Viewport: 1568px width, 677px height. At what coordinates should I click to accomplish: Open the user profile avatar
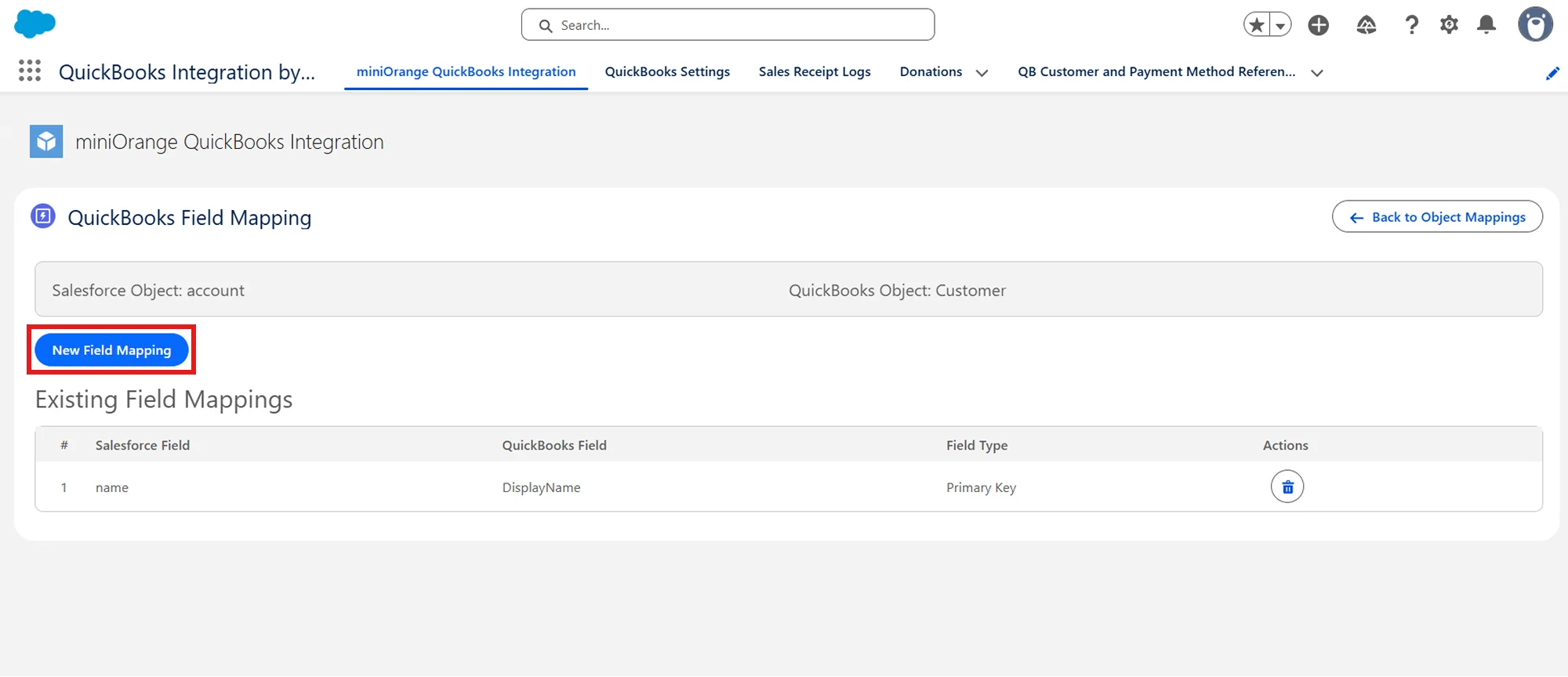coord(1535,24)
